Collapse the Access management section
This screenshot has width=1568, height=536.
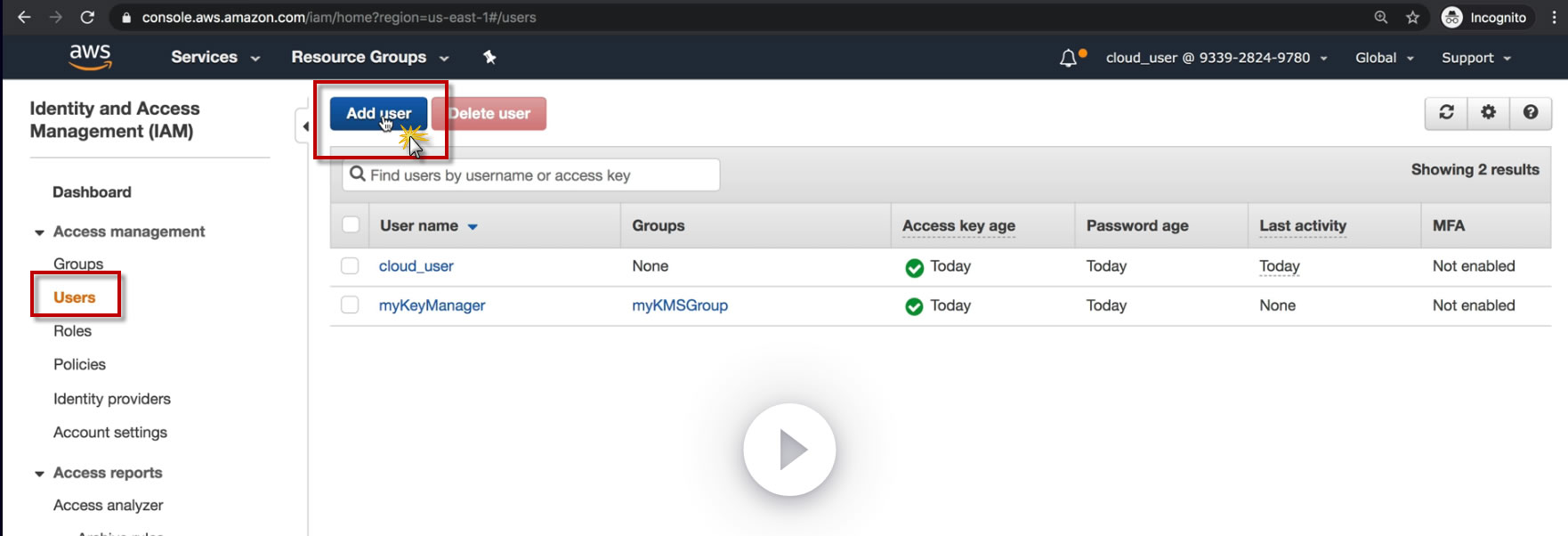pos(39,232)
